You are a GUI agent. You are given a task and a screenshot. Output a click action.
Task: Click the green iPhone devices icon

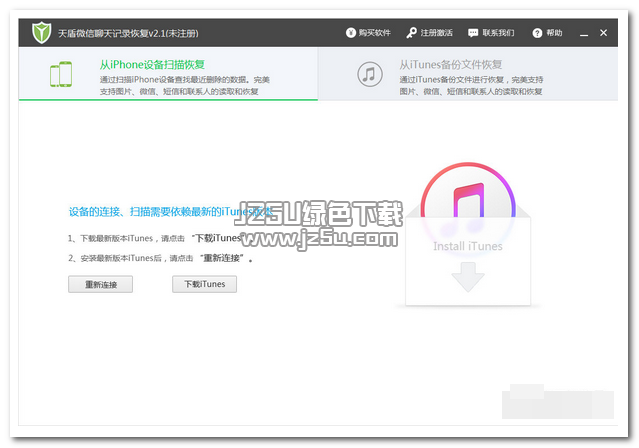coord(61,74)
